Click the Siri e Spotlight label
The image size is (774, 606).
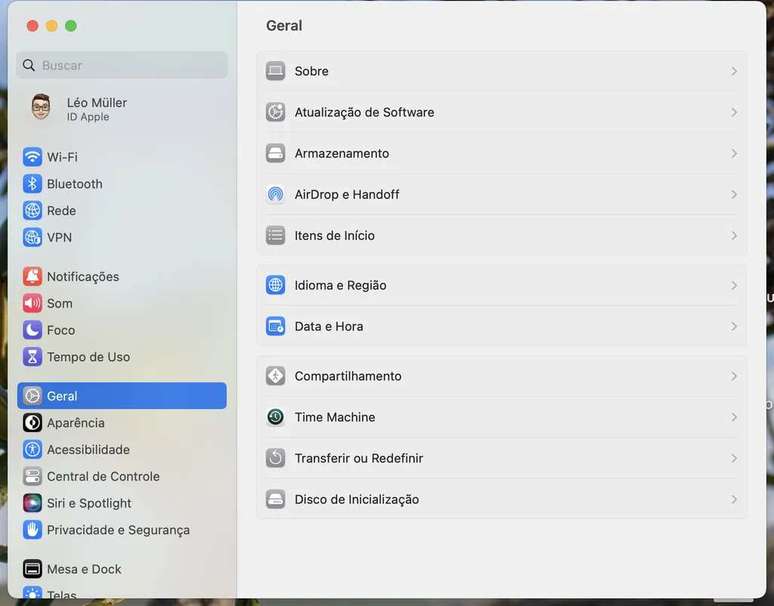89,503
